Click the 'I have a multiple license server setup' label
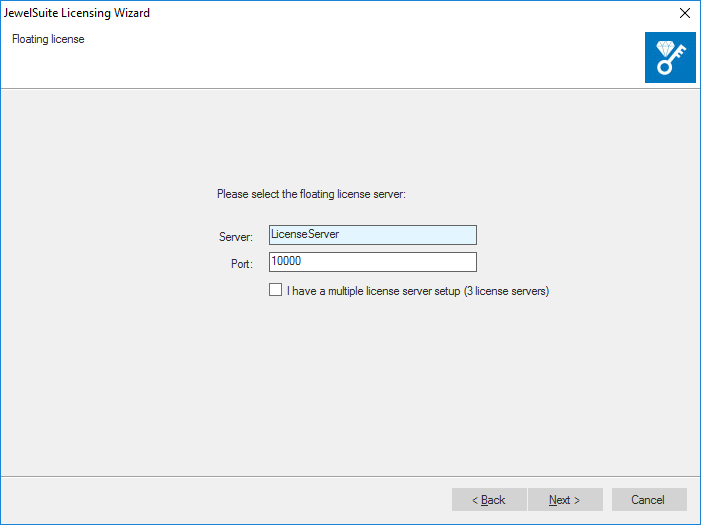Image resolution: width=701 pixels, height=525 pixels. click(x=373, y=292)
